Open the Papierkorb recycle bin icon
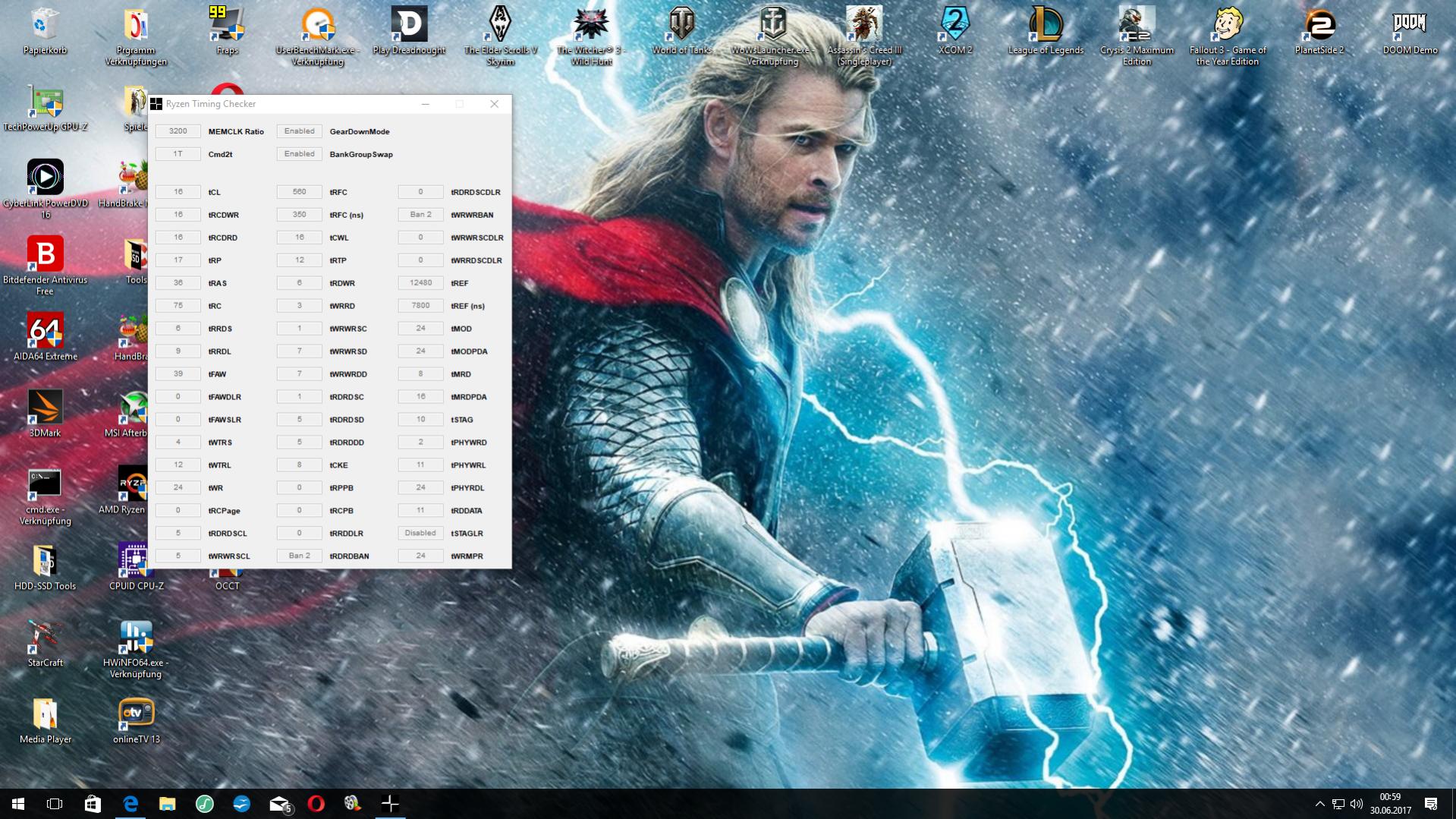 click(x=45, y=32)
